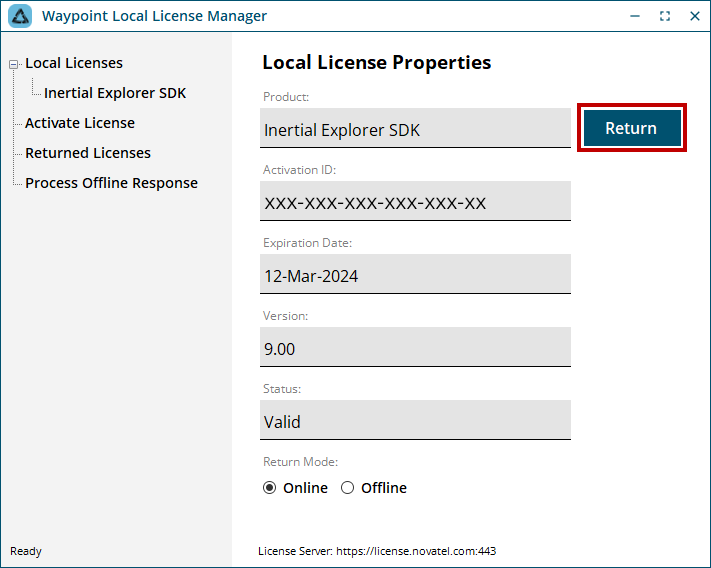Choose Offline return mode
Screen dimensions: 711x568
(x=374, y=488)
